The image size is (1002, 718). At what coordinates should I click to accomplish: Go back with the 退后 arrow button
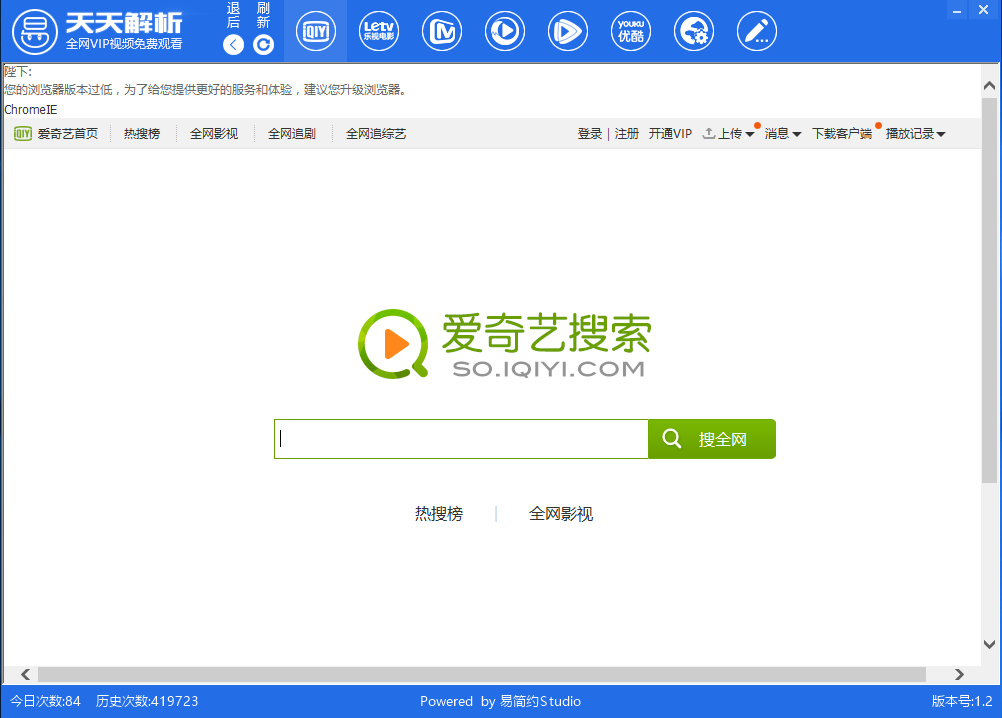click(x=233, y=44)
